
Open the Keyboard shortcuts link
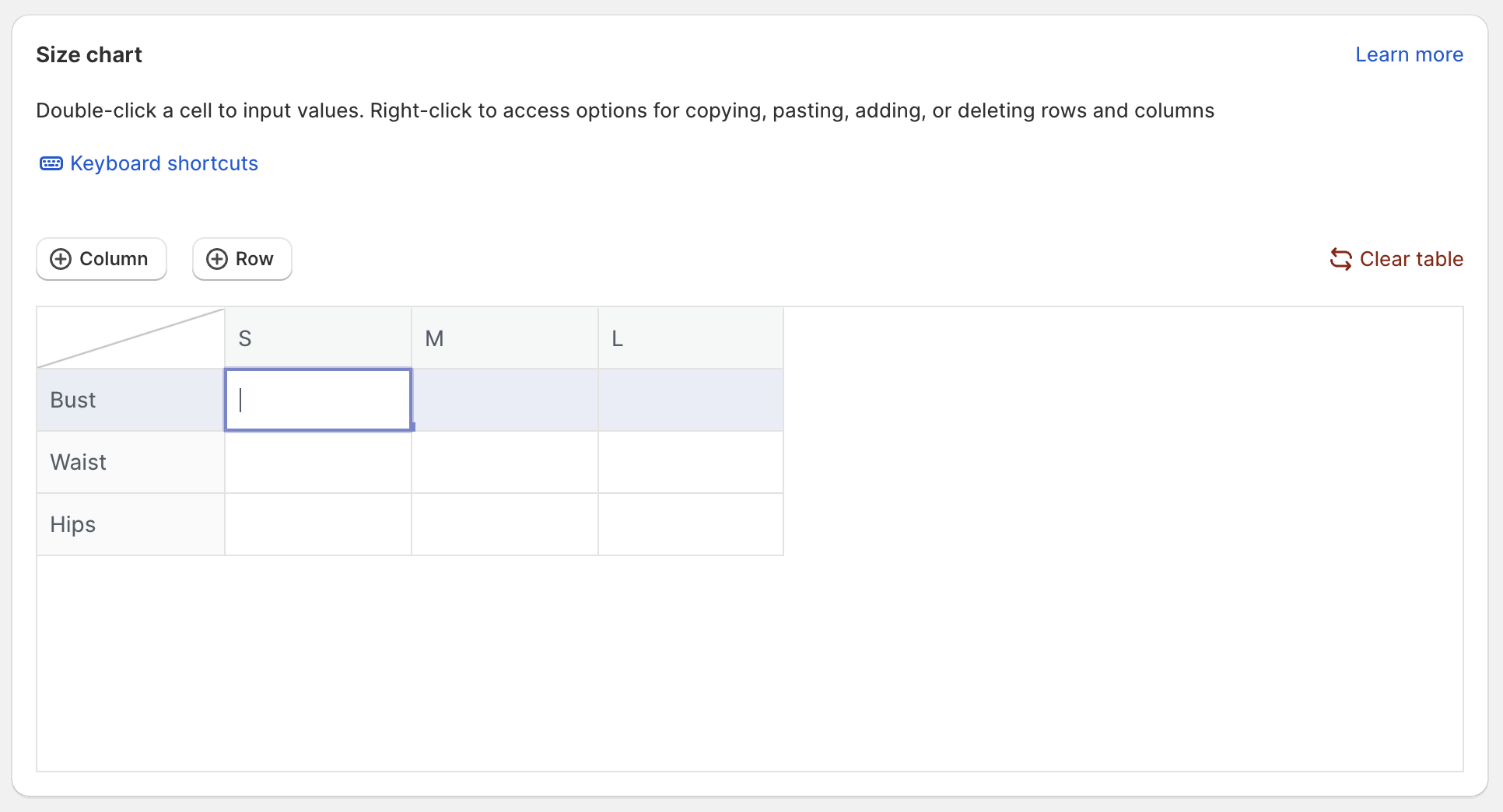click(164, 163)
